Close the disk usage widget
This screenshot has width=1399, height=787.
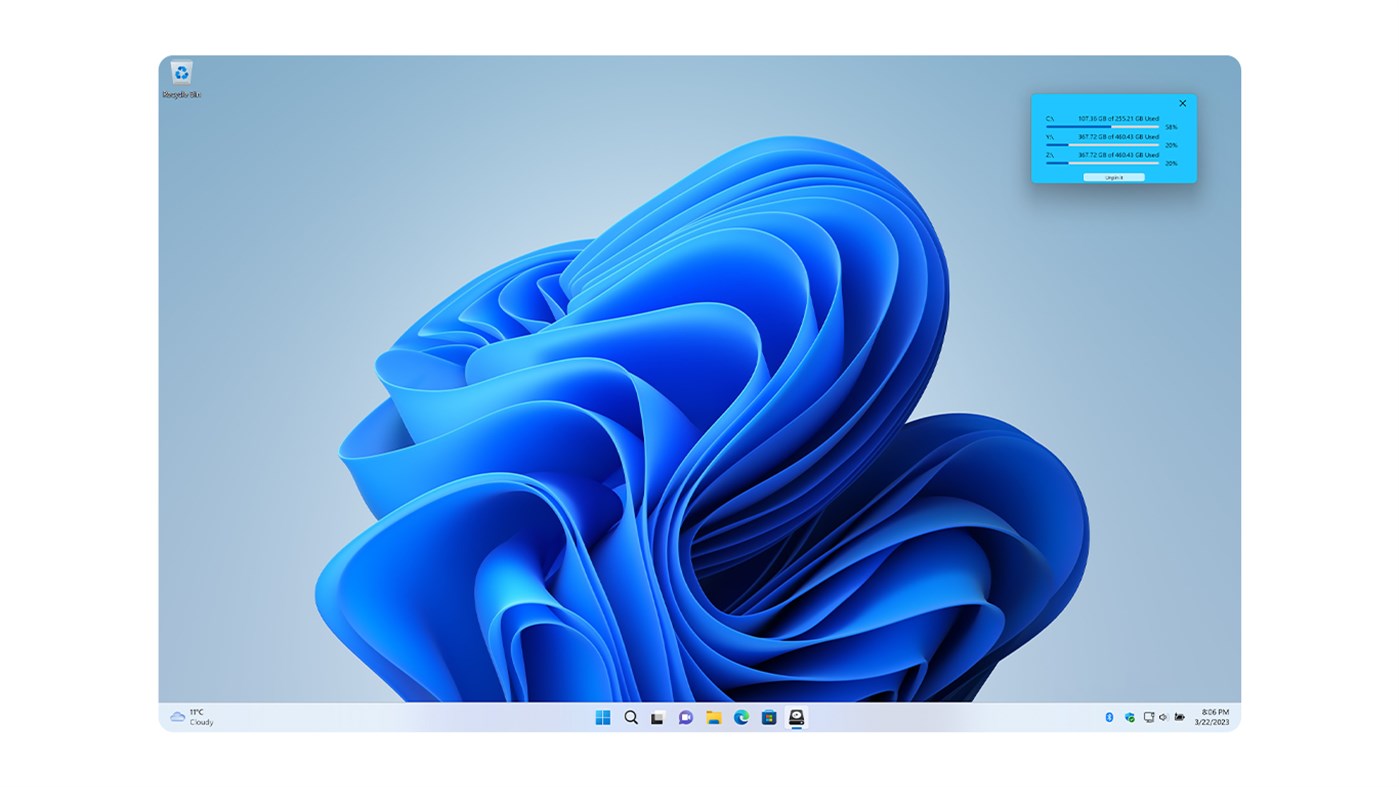(1183, 103)
